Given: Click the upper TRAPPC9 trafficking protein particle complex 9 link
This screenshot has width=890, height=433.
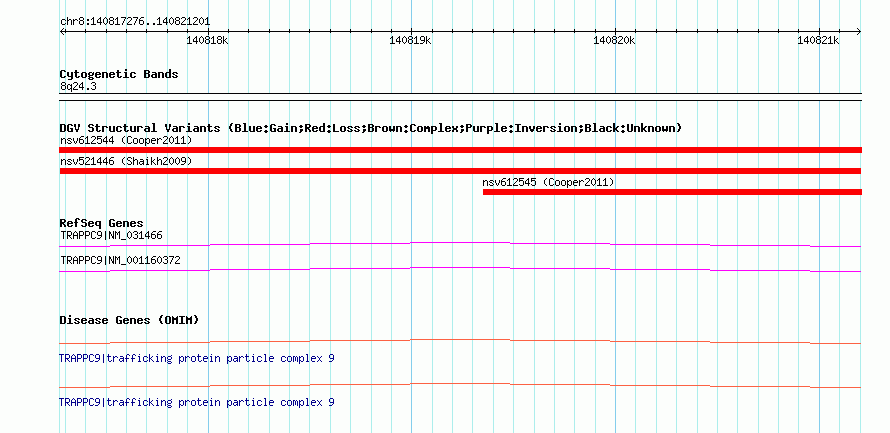Looking at the screenshot, I should point(197,359).
